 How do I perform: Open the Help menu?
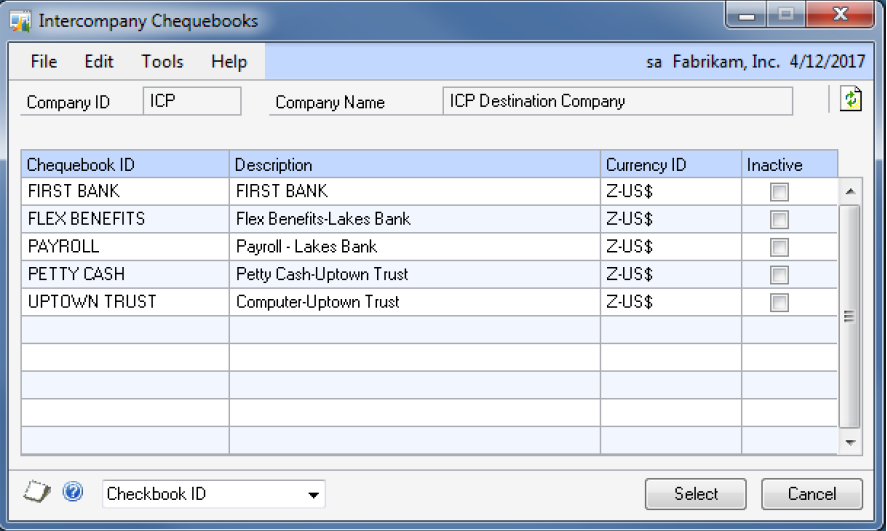point(228,62)
